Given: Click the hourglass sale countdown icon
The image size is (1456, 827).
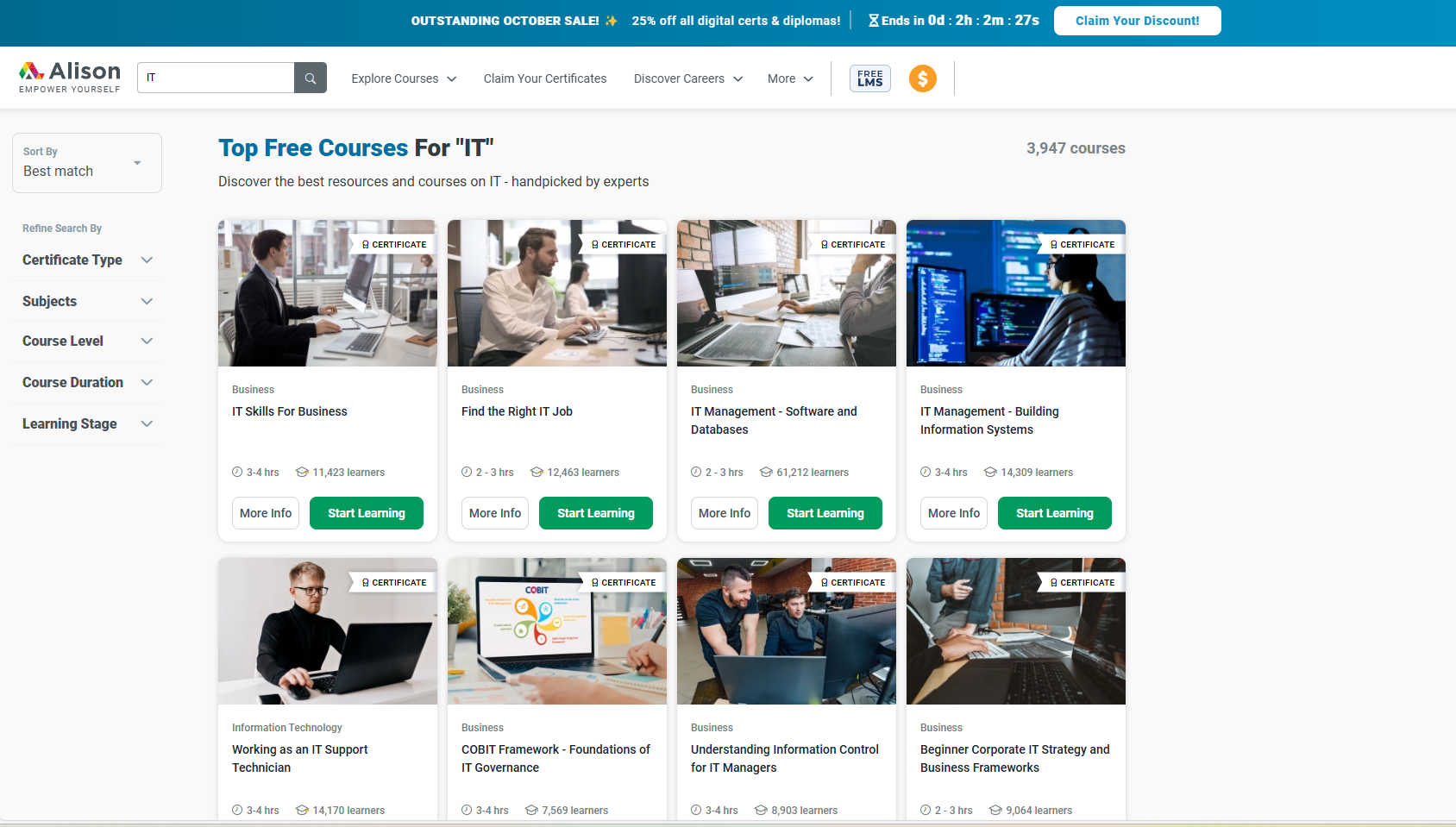Looking at the screenshot, I should [874, 21].
